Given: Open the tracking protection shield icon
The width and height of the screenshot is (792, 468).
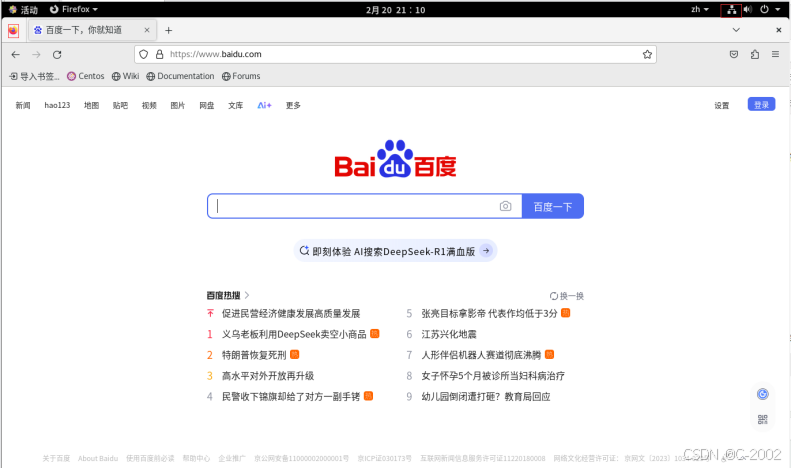Looking at the screenshot, I should (144, 55).
